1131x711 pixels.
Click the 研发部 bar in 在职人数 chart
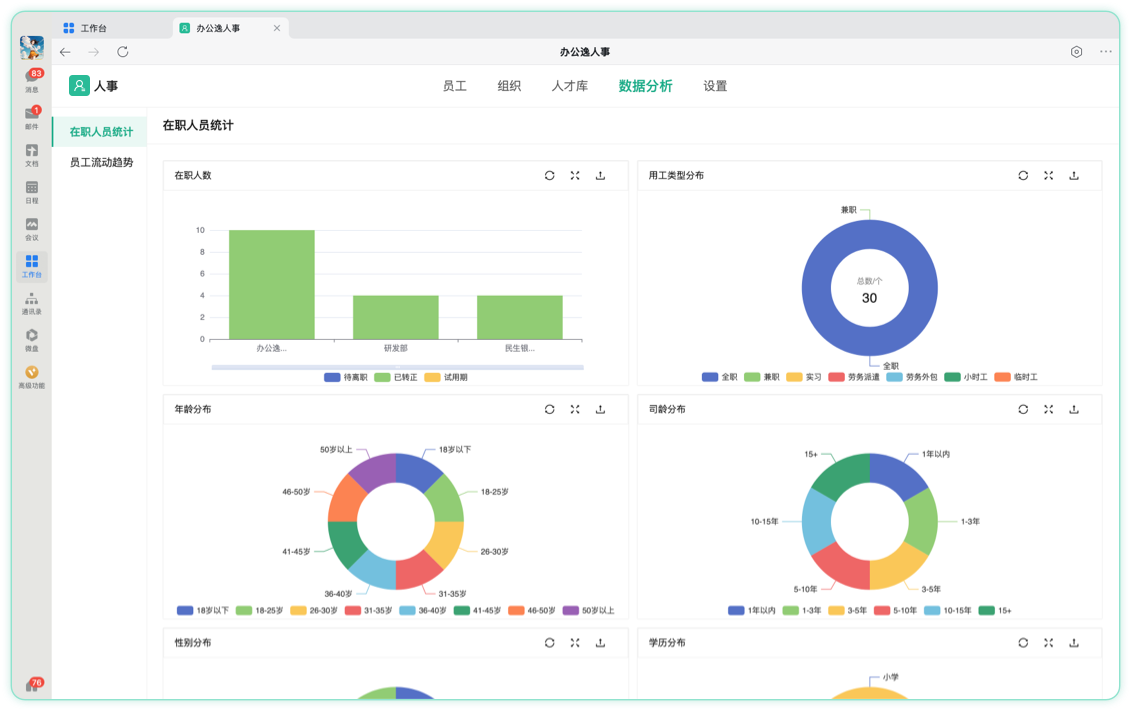396,317
